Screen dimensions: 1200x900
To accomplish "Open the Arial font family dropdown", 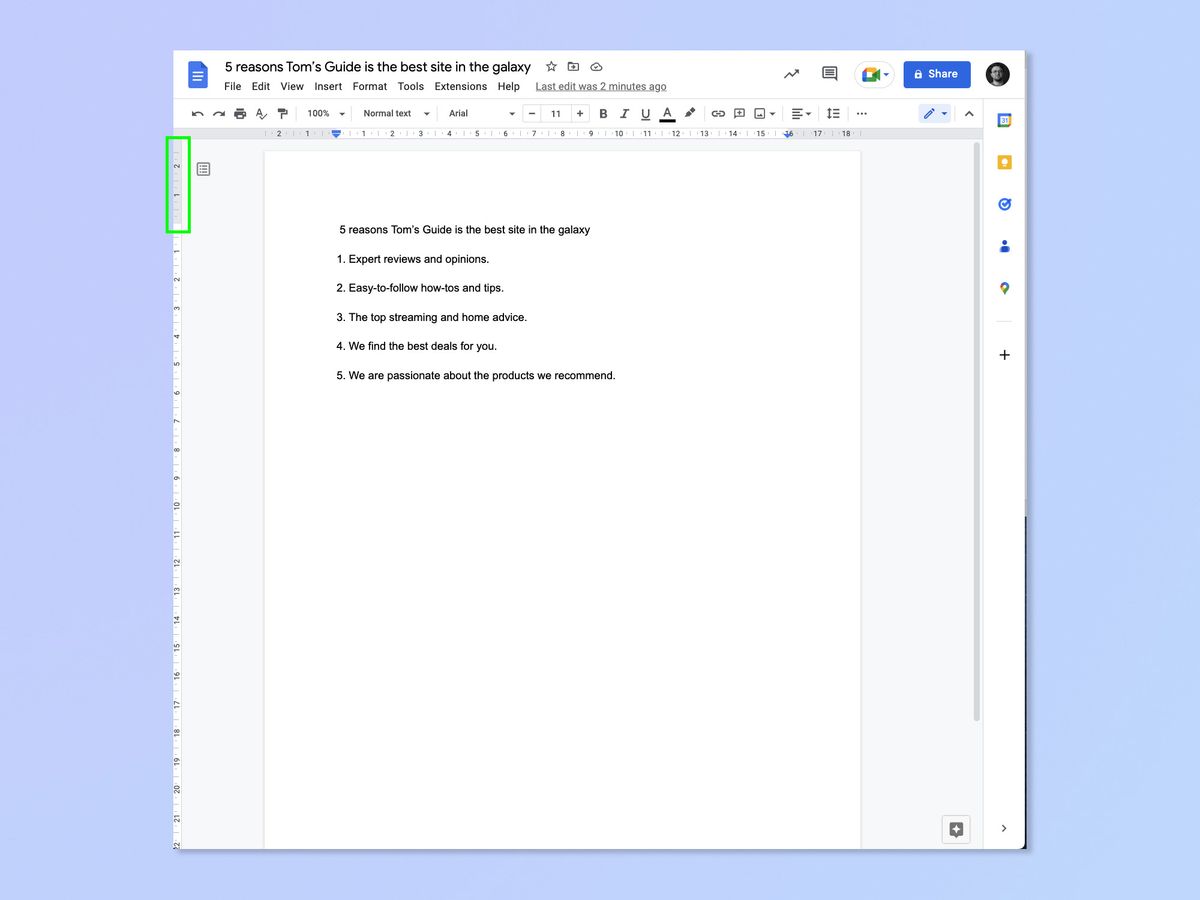I will click(478, 113).
